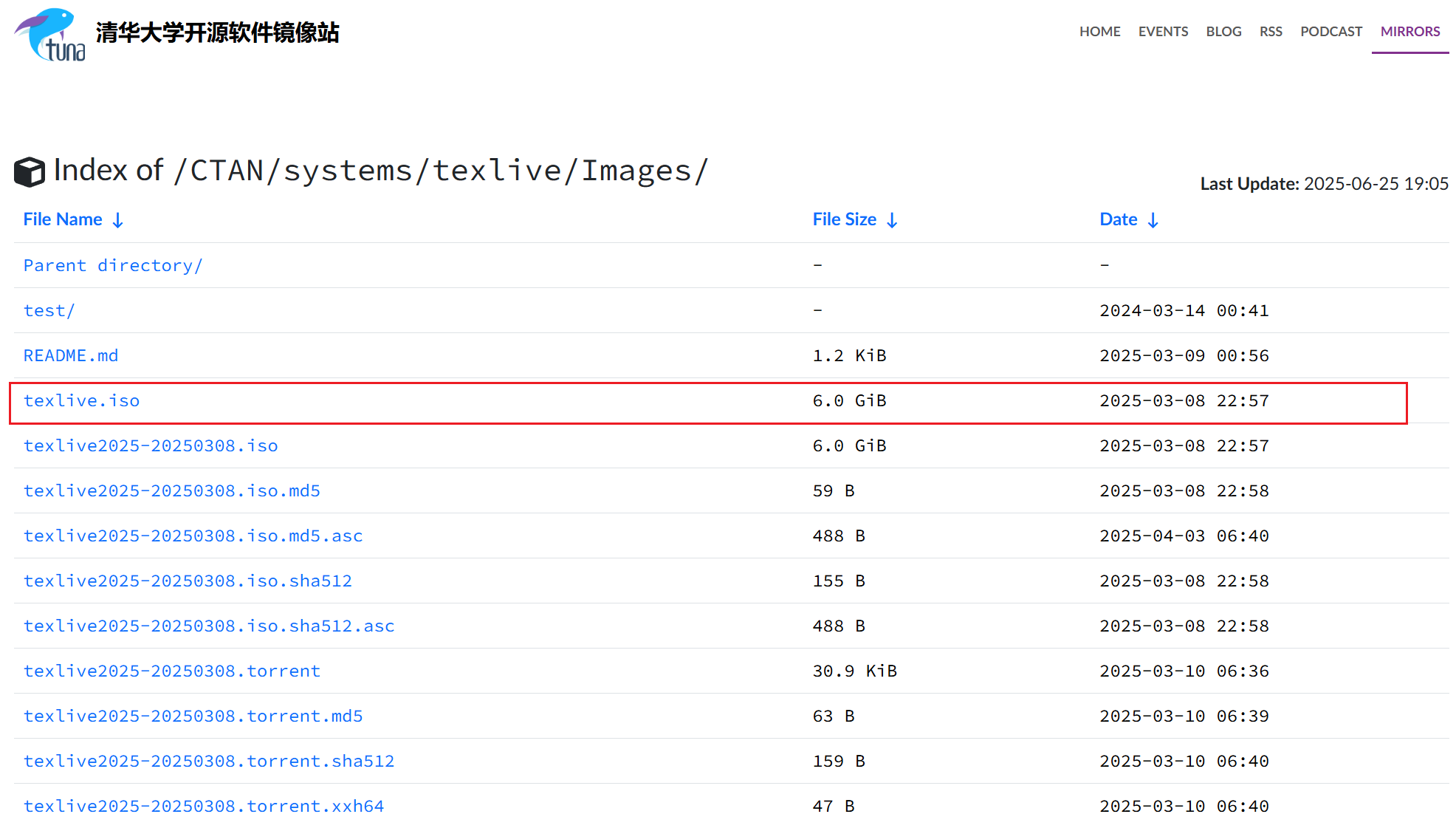Go to the EVENTS page

coord(1163,32)
